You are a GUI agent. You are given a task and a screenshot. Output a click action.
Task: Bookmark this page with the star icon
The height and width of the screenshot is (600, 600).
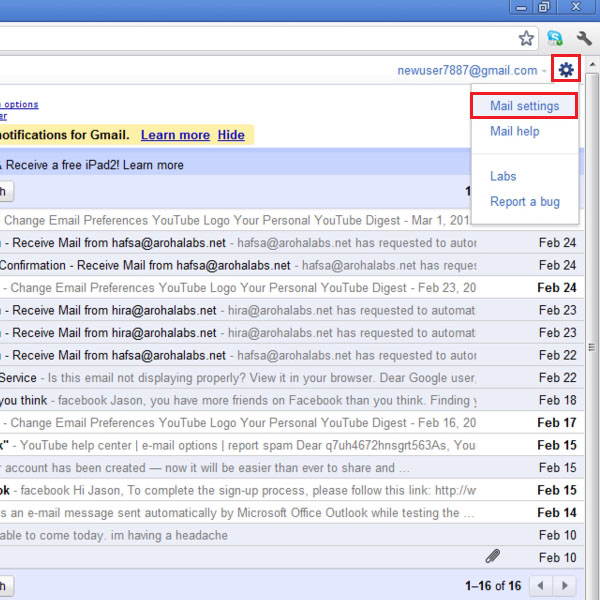pos(526,38)
